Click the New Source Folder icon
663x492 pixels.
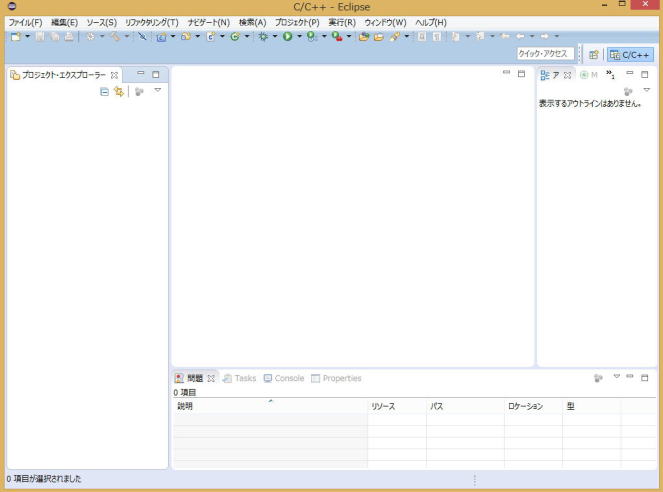coord(186,37)
